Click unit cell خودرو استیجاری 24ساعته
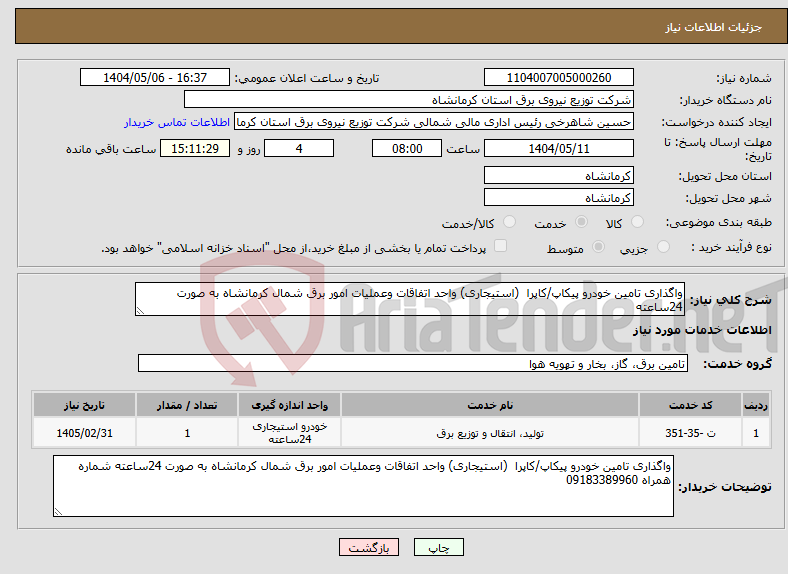This screenshot has height=574, width=788. point(289,433)
